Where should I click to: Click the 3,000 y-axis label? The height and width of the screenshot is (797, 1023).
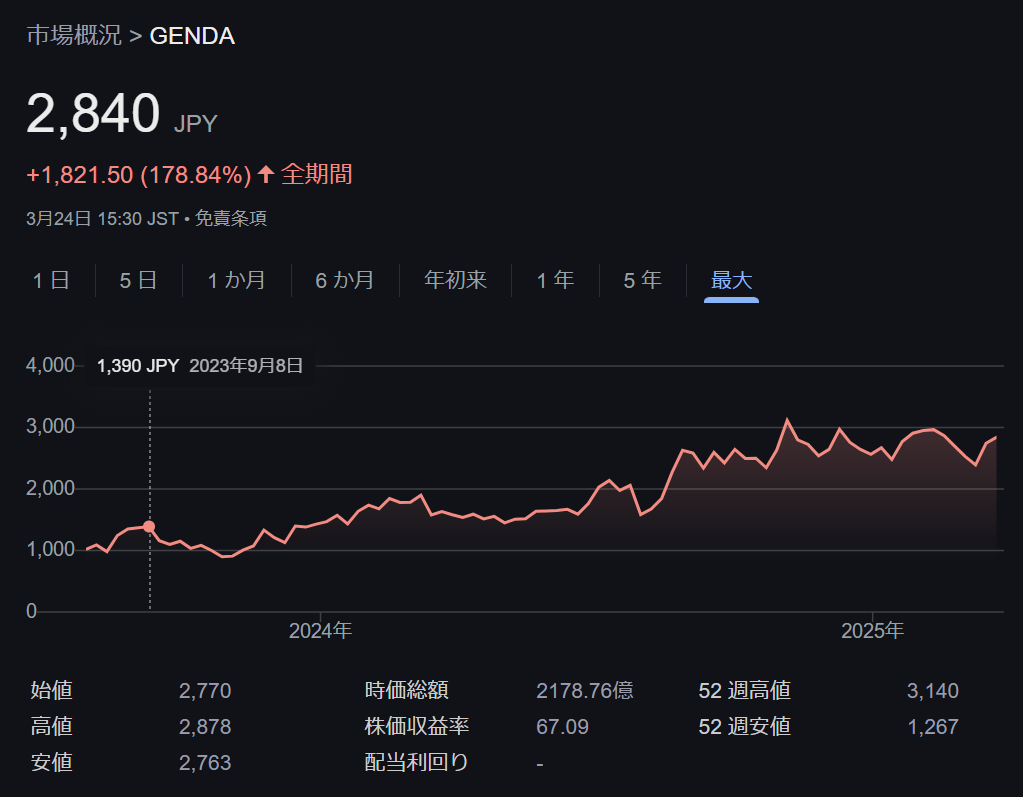pyautogui.click(x=50, y=427)
